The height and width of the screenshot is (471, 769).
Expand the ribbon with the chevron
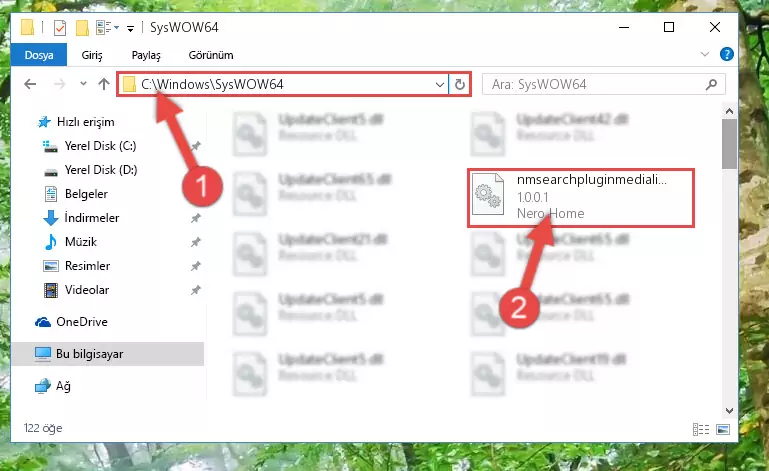(705, 54)
